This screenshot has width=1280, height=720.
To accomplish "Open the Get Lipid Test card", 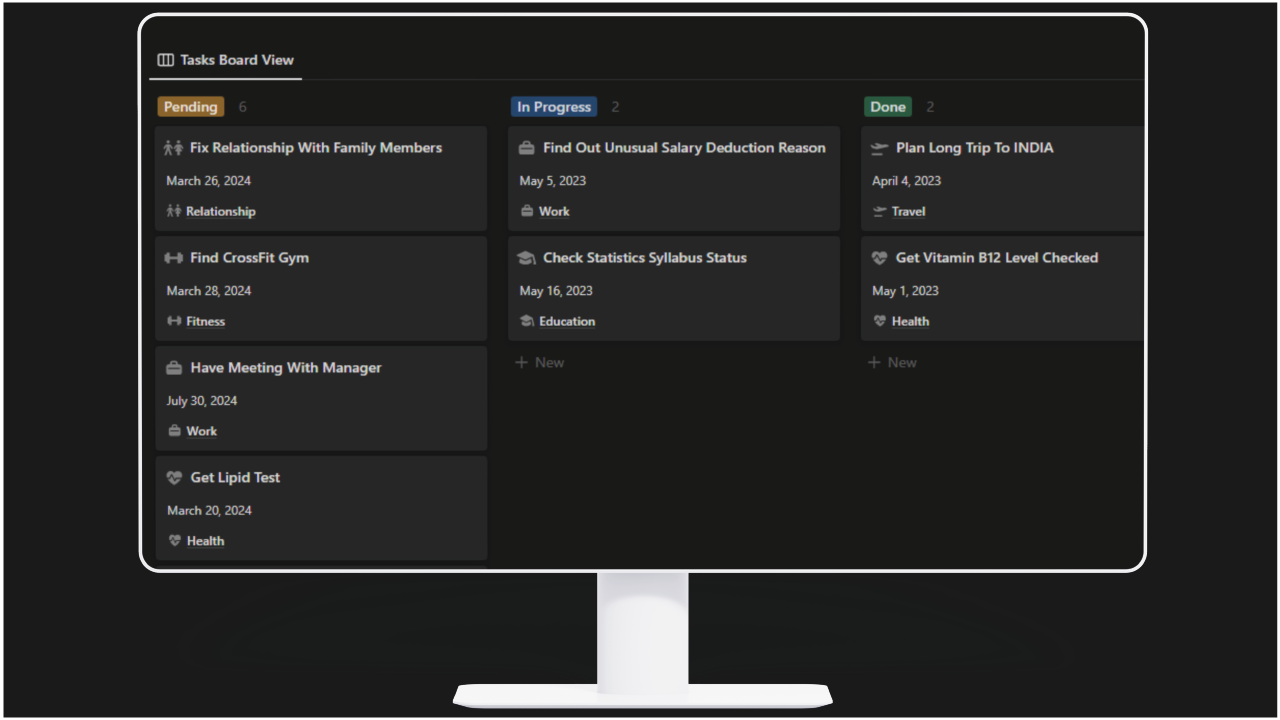I will click(x=234, y=477).
